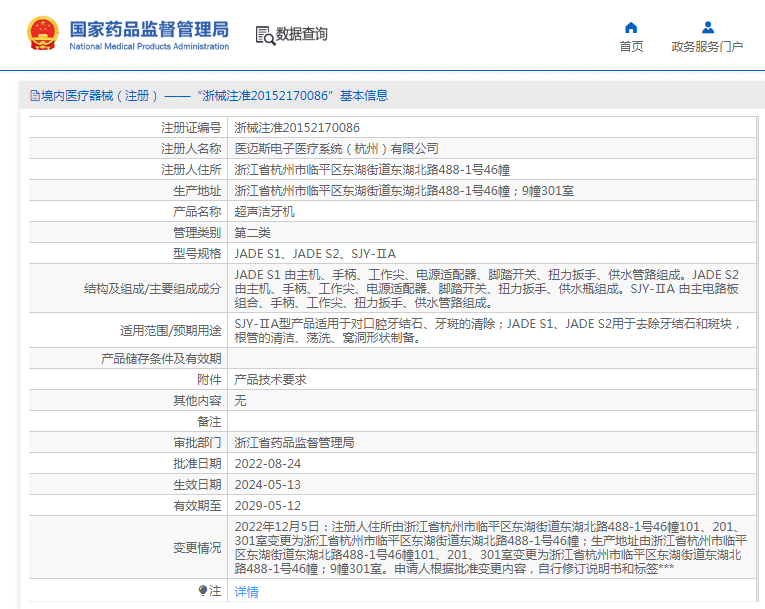Click 产品技术要求 attachment value
The width and height of the screenshot is (765, 609).
[x=270, y=380]
